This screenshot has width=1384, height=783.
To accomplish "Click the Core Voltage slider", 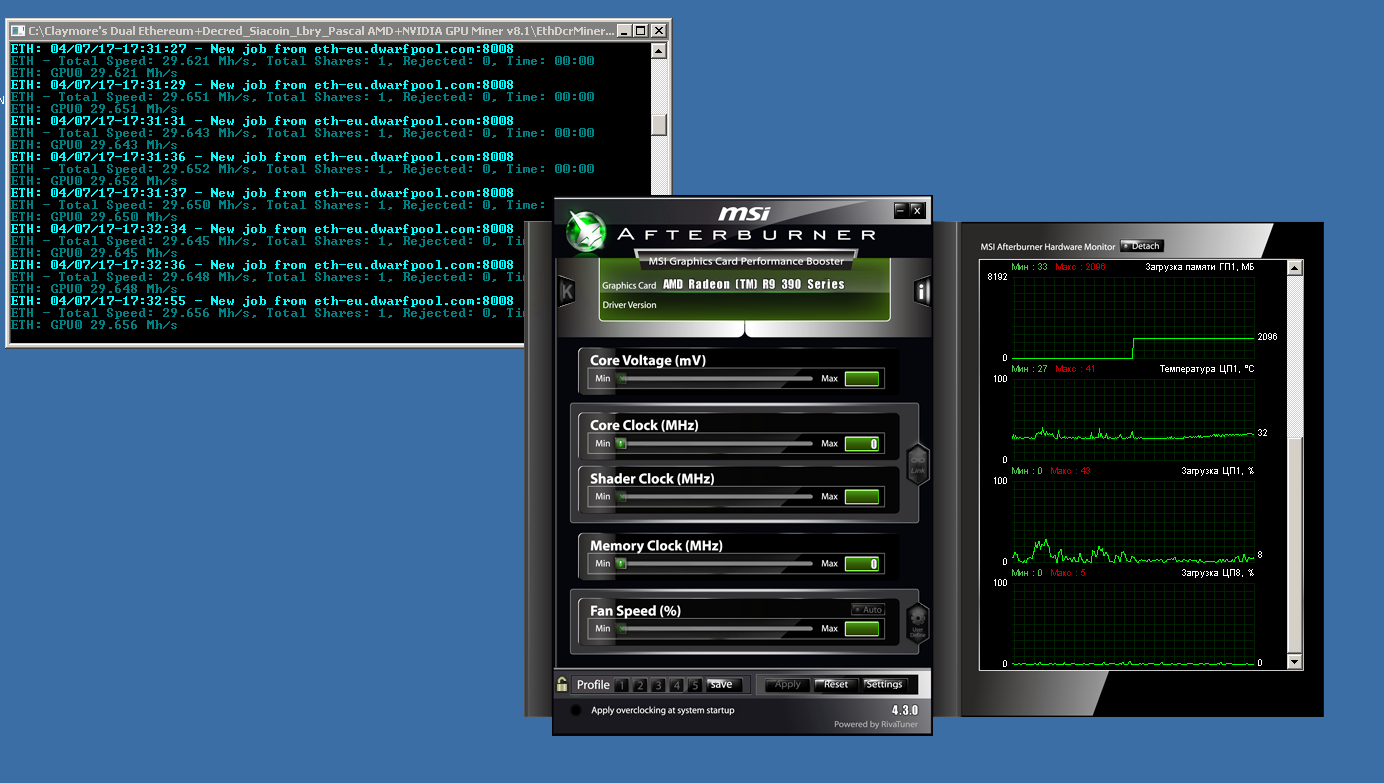I will pos(714,379).
